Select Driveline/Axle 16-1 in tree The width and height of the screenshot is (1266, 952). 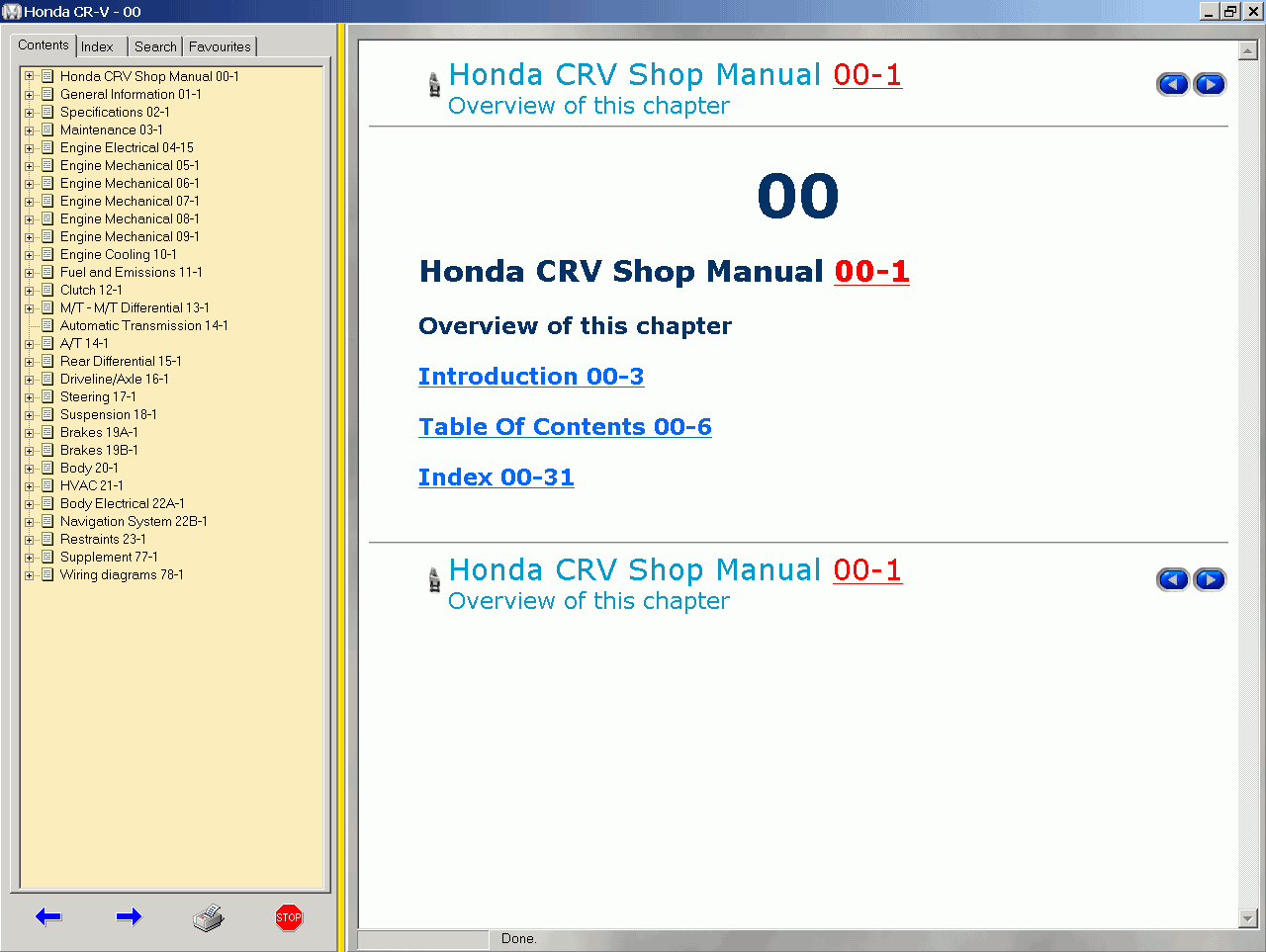pyautogui.click(x=115, y=379)
